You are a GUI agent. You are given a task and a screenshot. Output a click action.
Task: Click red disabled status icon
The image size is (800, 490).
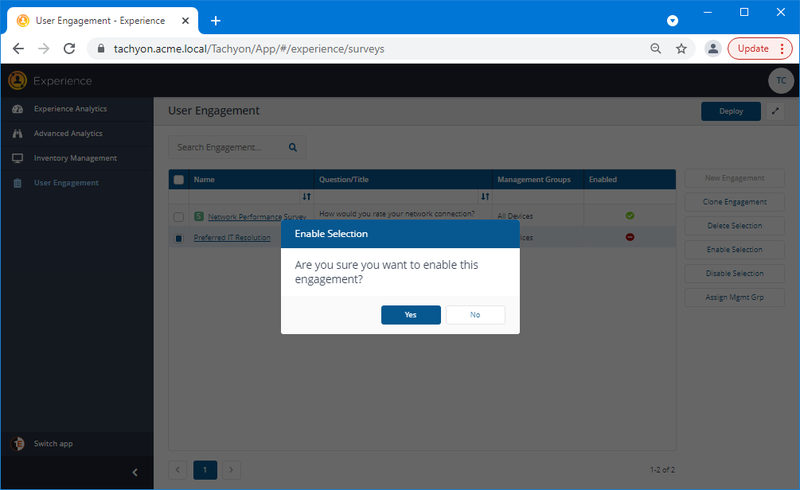click(630, 237)
